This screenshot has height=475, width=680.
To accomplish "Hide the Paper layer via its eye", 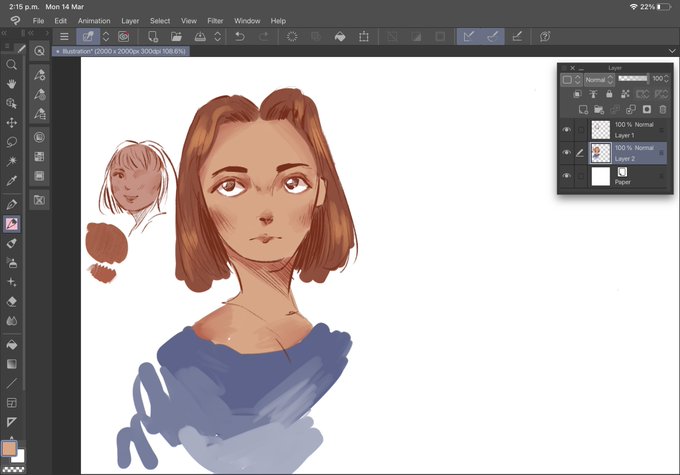I will [566, 176].
